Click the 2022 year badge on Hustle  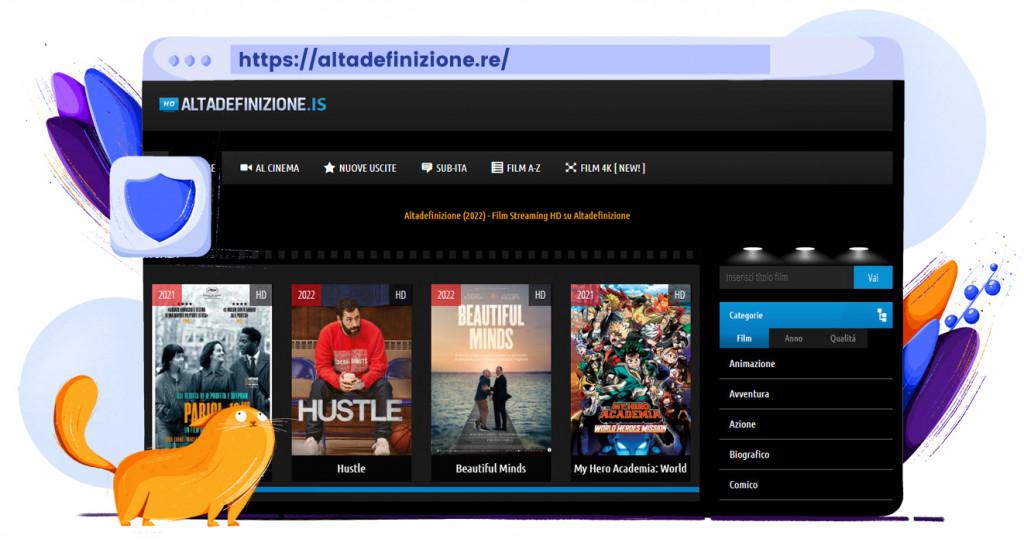tap(306, 295)
